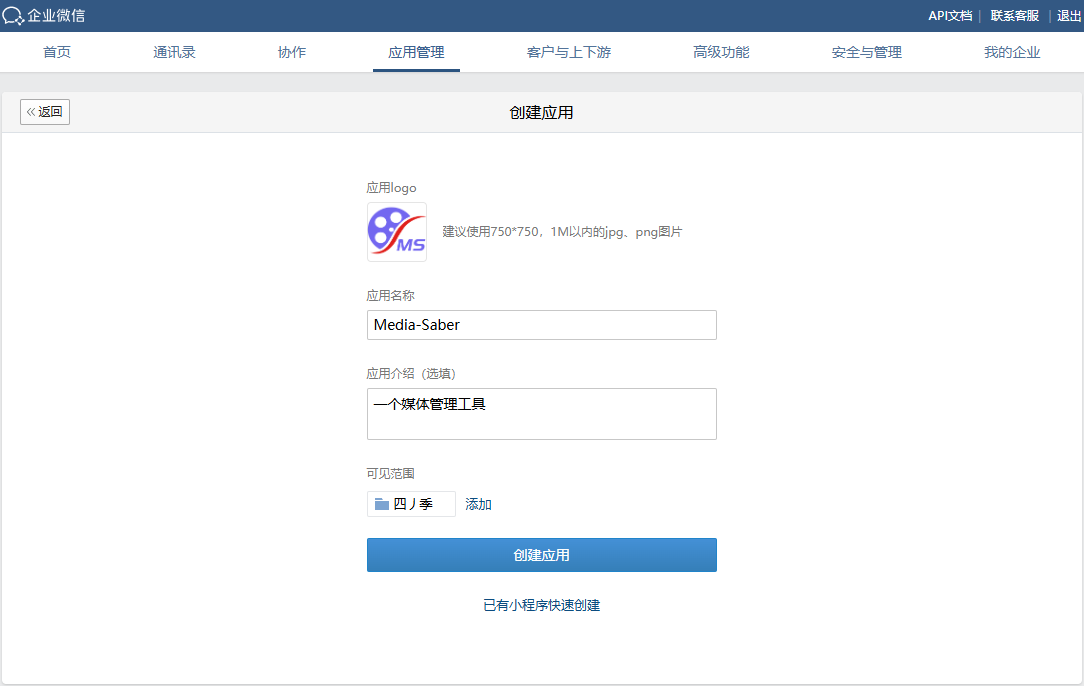Open the 安全与管理 tab

[x=867, y=53]
